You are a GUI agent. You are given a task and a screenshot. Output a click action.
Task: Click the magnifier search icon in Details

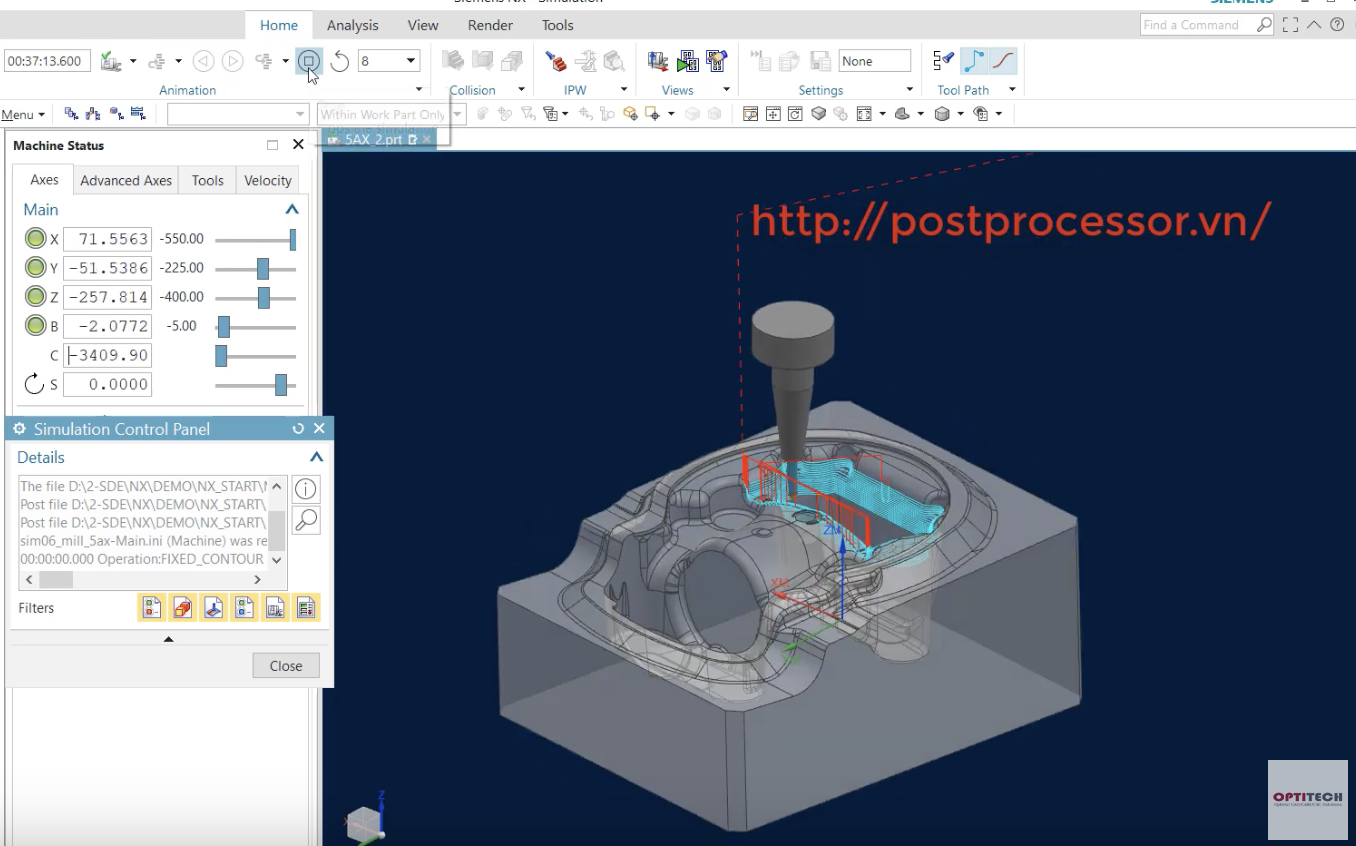pyautogui.click(x=306, y=520)
